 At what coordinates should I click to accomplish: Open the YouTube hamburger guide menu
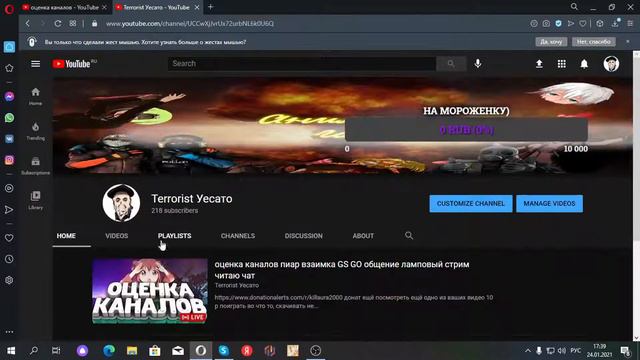click(36, 64)
